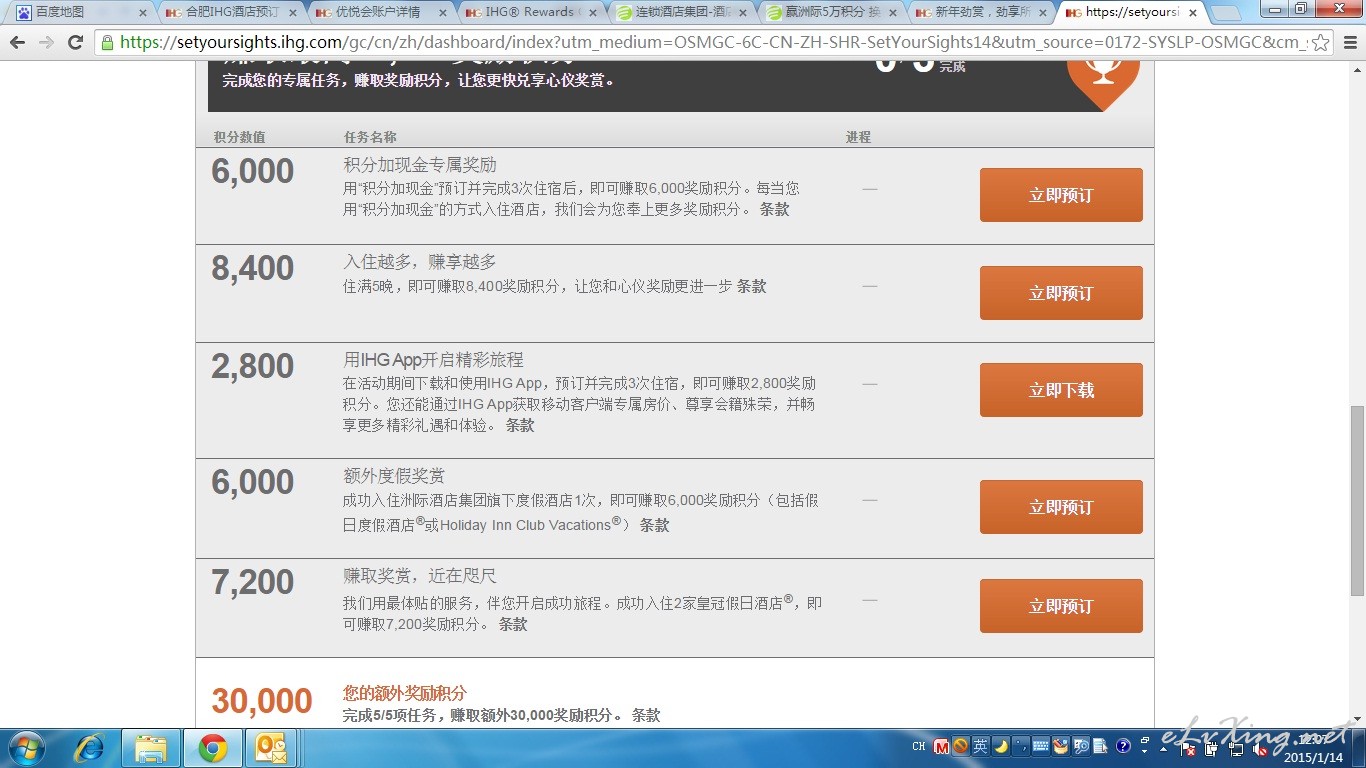Open 条款 link under 额外度假奖赏

click(x=654, y=524)
